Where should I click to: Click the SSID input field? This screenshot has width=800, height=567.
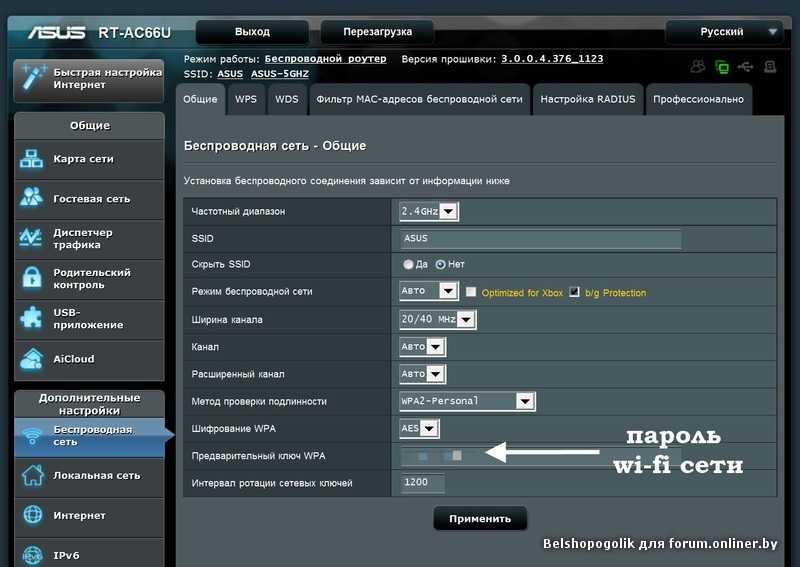tap(540, 238)
